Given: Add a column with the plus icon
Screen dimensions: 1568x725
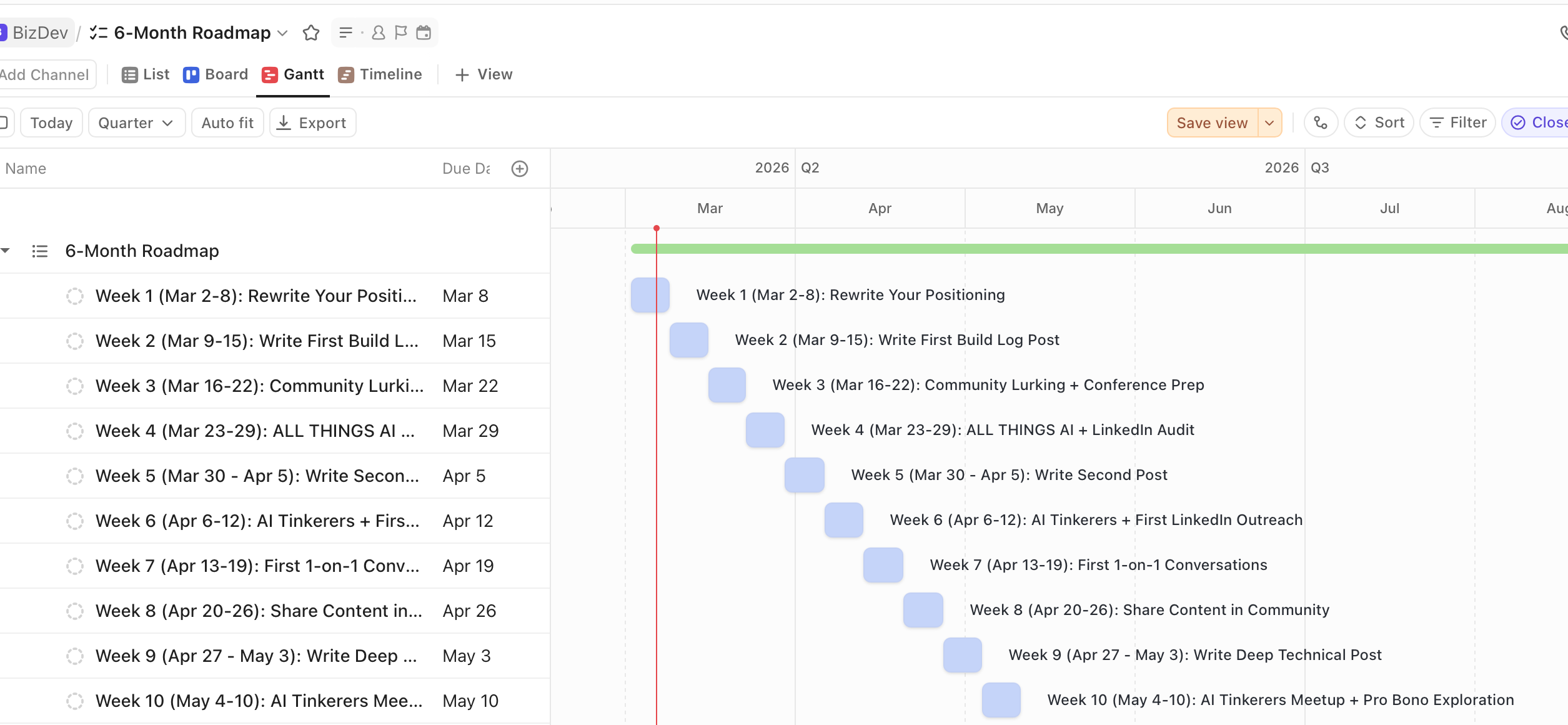Looking at the screenshot, I should [519, 169].
